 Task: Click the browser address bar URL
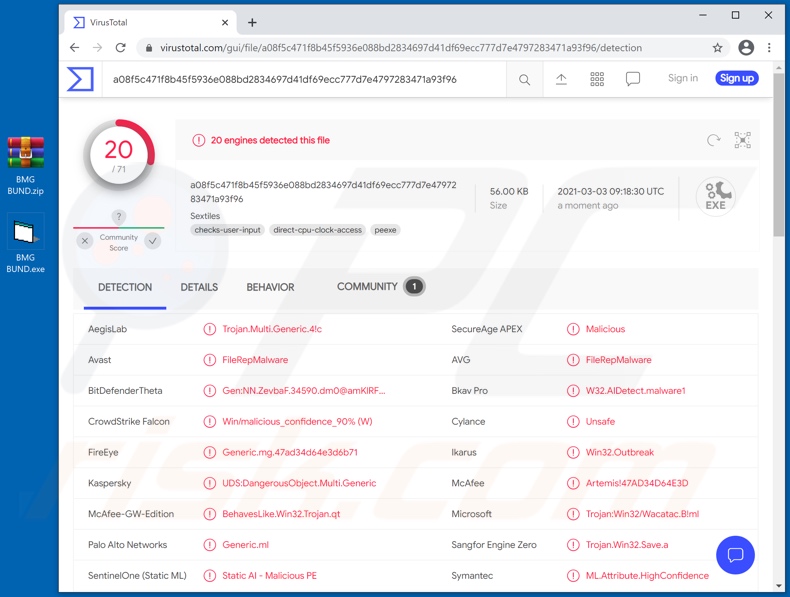pyautogui.click(x=401, y=48)
